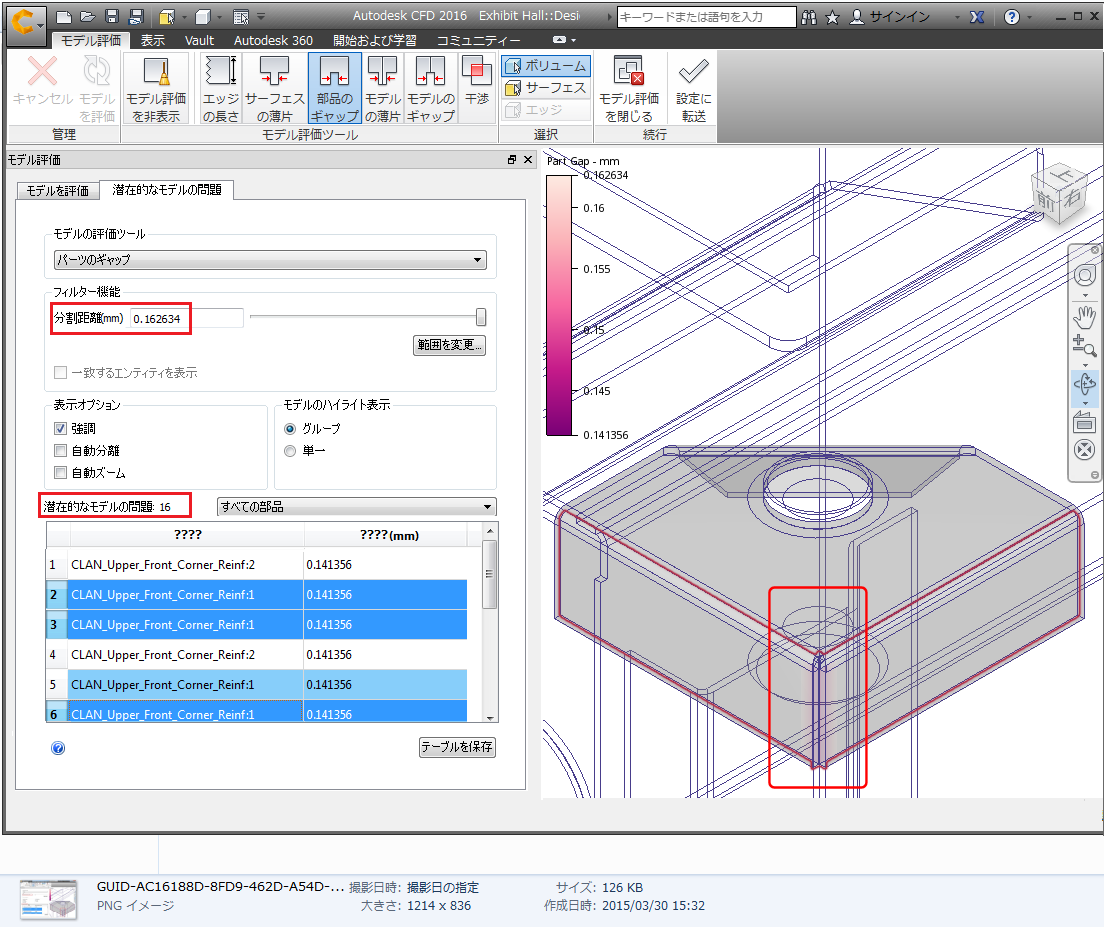
Task: Toggle ボリューム volume selection mode
Action: click(x=546, y=65)
